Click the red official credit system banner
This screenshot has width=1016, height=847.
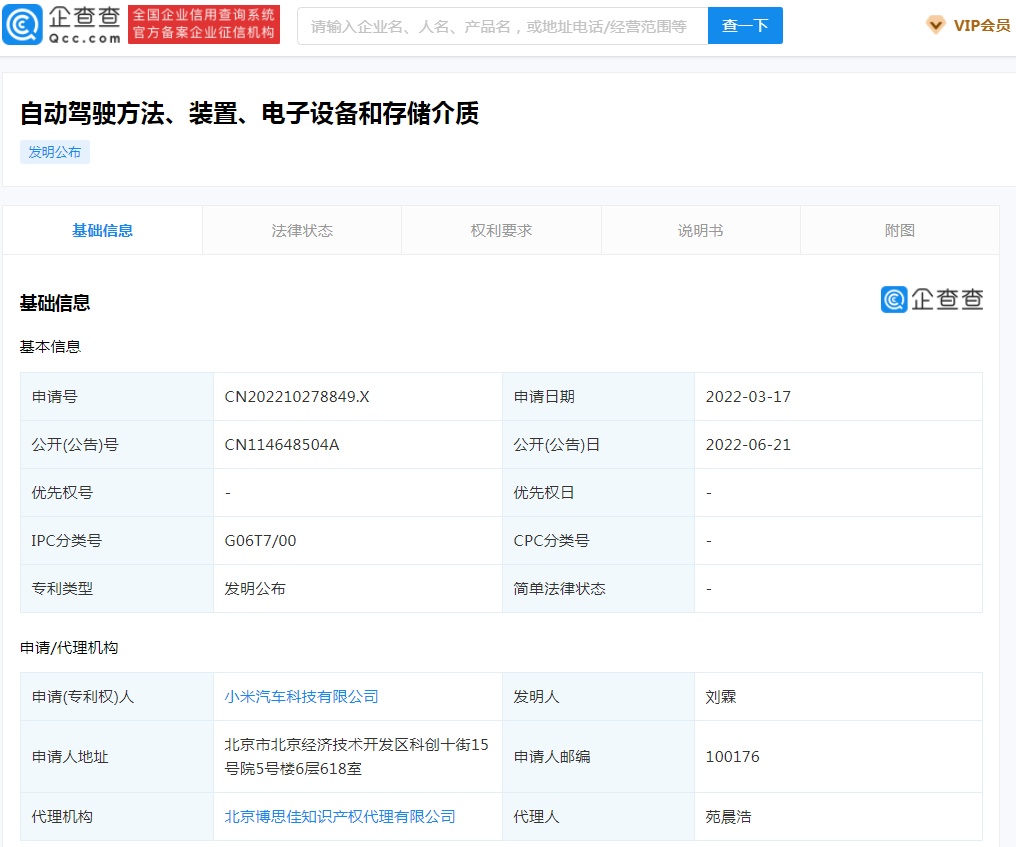point(204,25)
